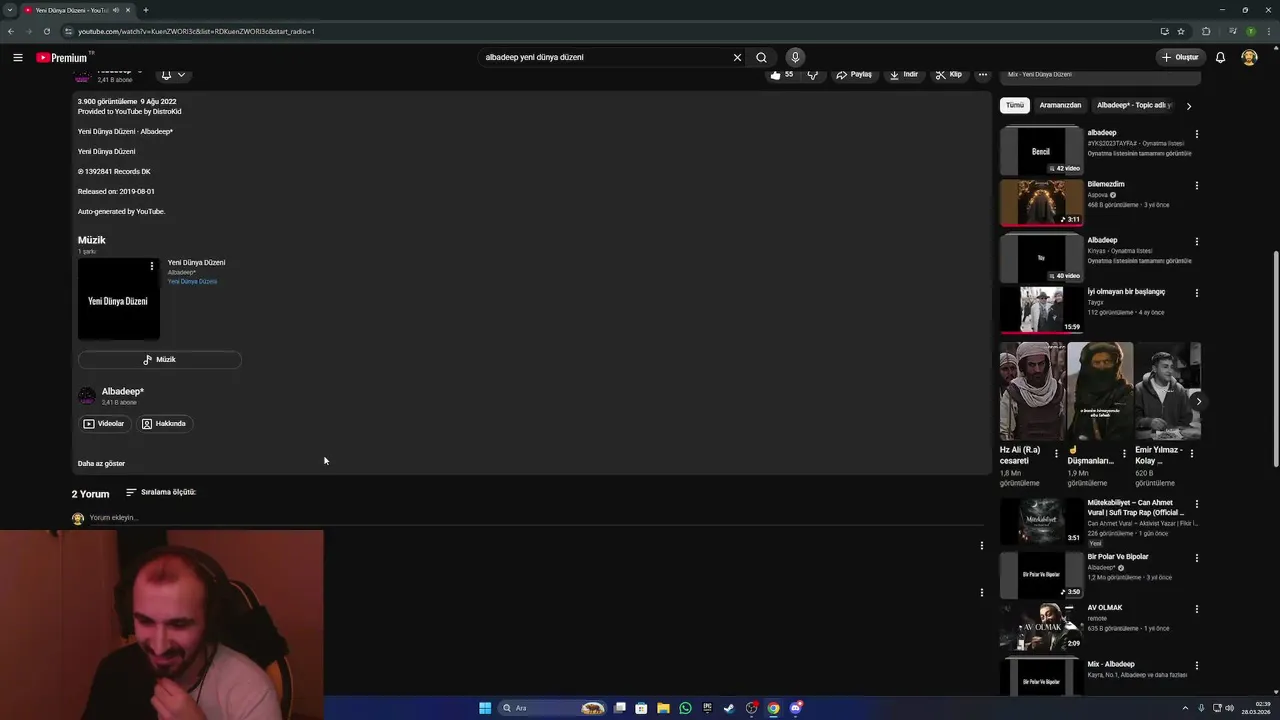1280x720 pixels.
Task: Advance the filter chips with the arrow
Action: click(1188, 105)
